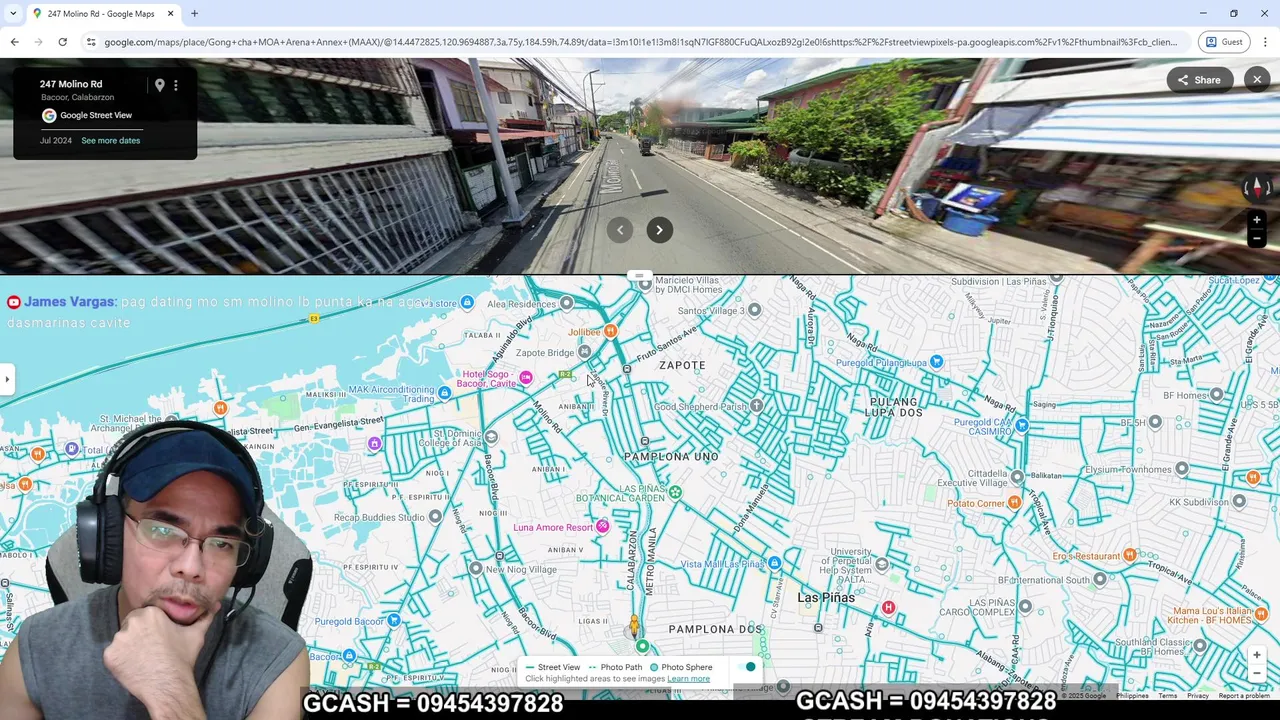The width and height of the screenshot is (1280, 720).
Task: Click See more dates link
Action: (x=111, y=140)
